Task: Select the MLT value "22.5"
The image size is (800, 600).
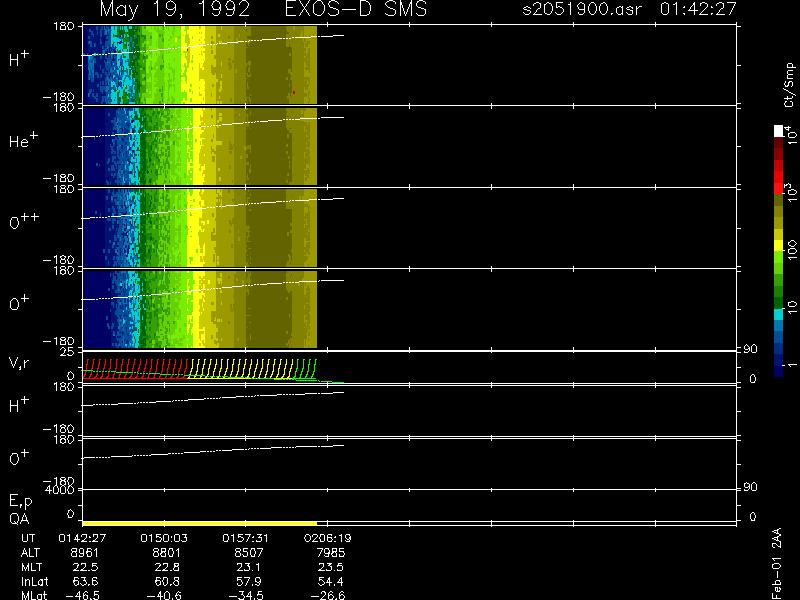Action: click(86, 567)
